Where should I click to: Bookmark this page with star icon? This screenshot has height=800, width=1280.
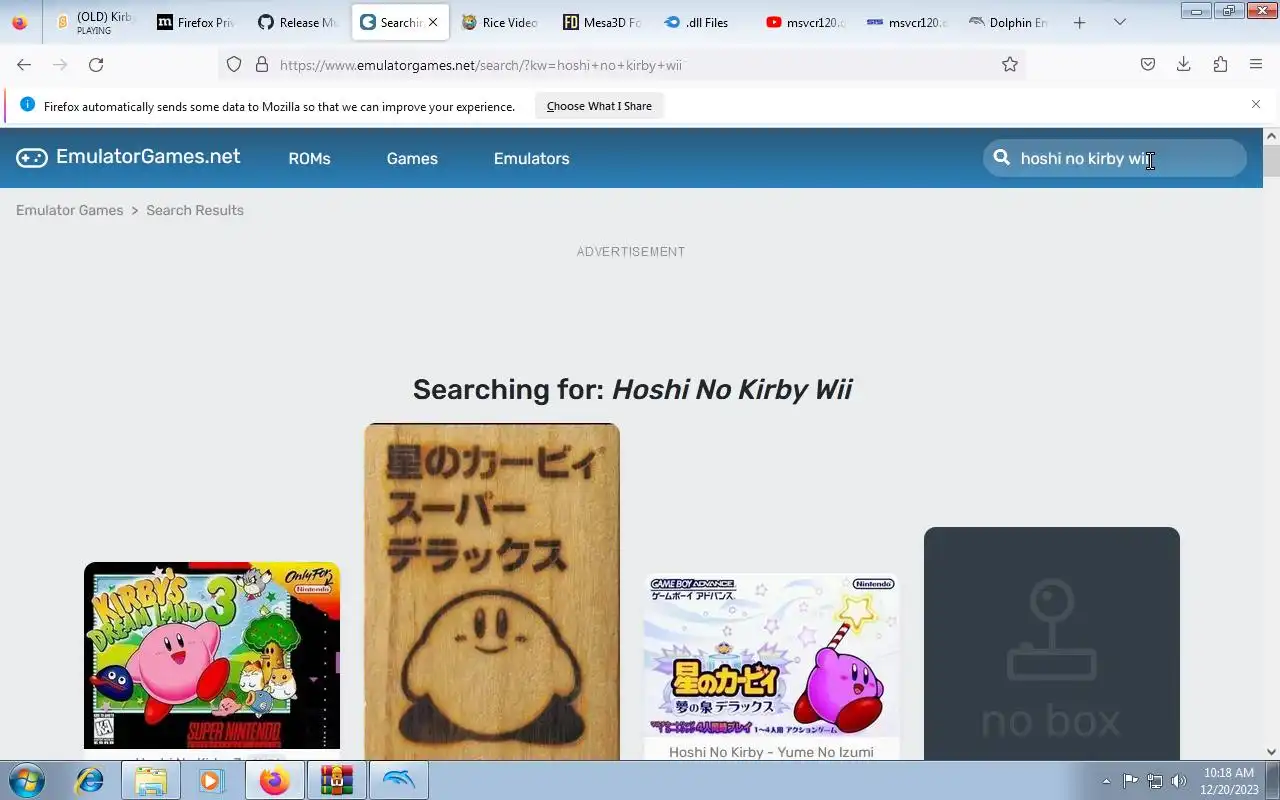[x=1010, y=64]
